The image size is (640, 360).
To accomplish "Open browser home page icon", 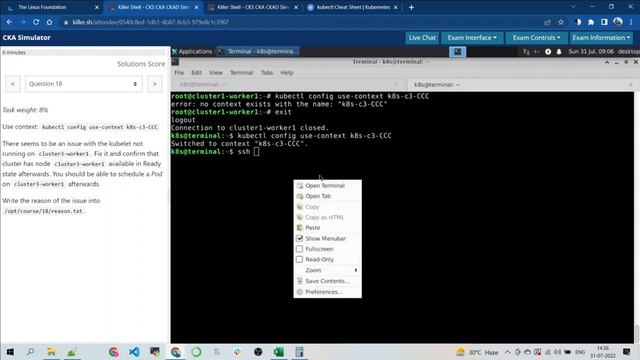I will [49, 22].
